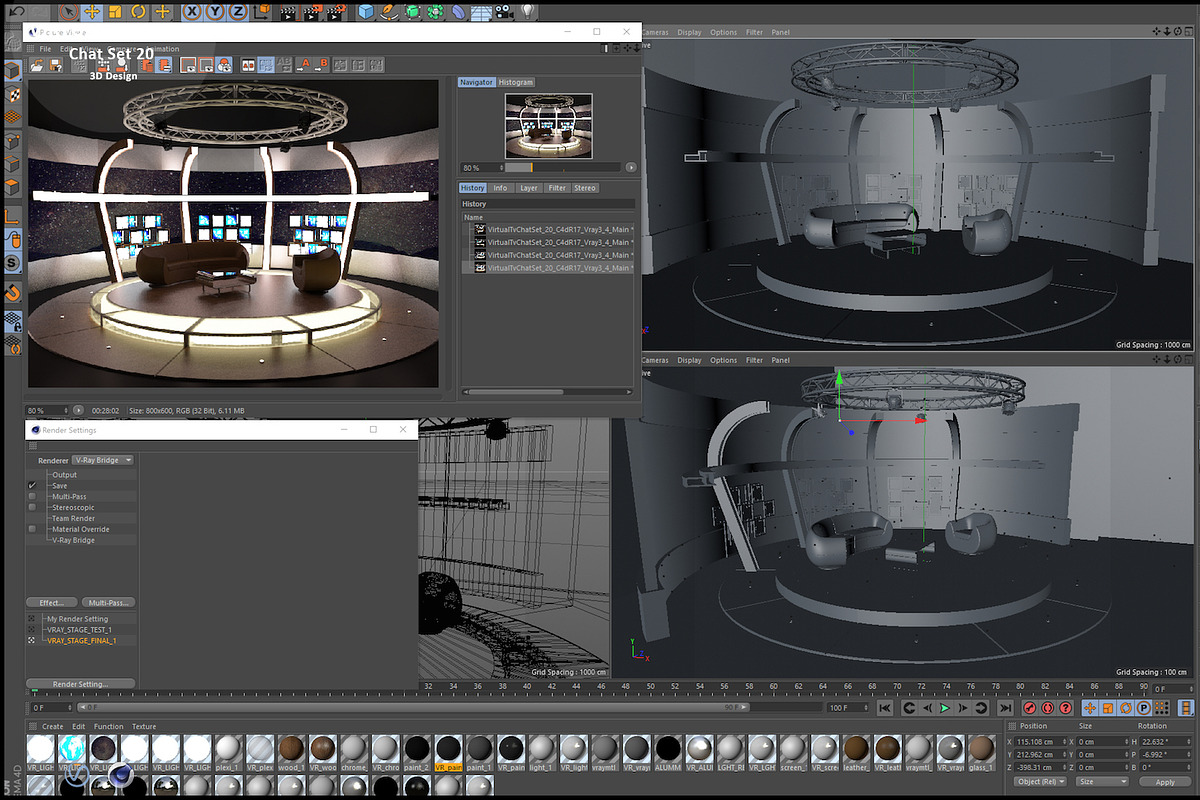Open the Filter tab in Picture Viewer
This screenshot has width=1200, height=800.
pos(557,188)
